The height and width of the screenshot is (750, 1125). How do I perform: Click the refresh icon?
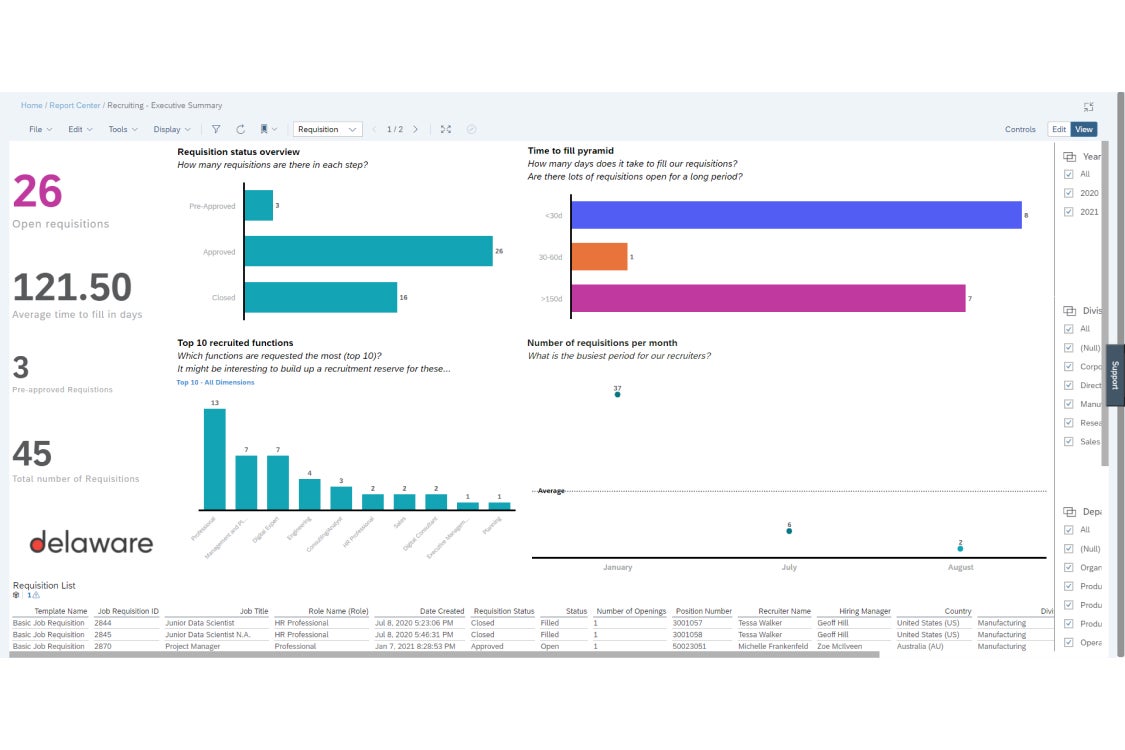(240, 129)
